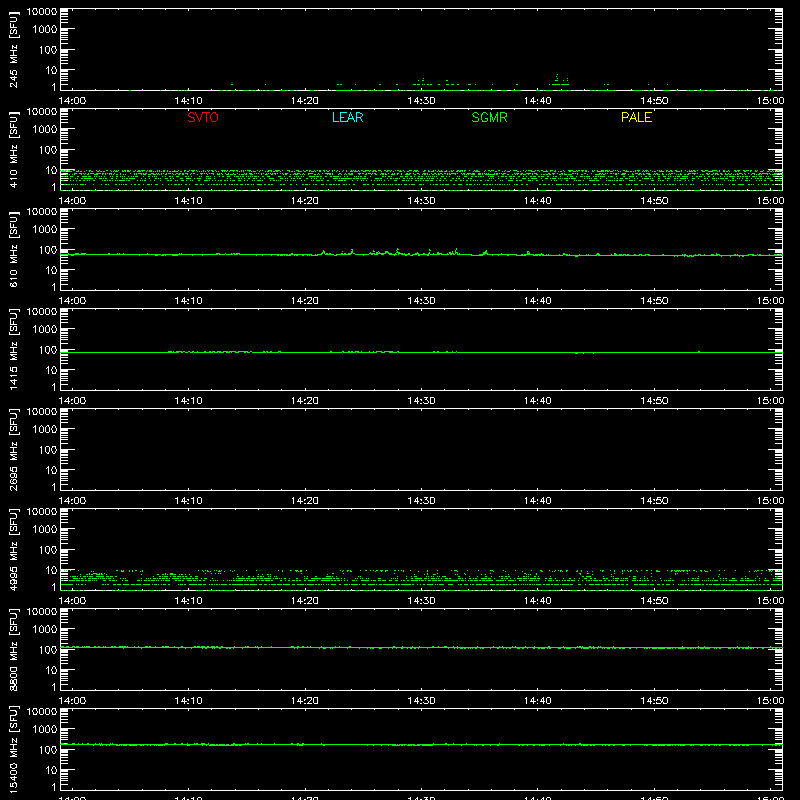This screenshot has height=800, width=800.
Task: Click the 10000 tick label on 245 MHz axis
Action: tap(42, 12)
